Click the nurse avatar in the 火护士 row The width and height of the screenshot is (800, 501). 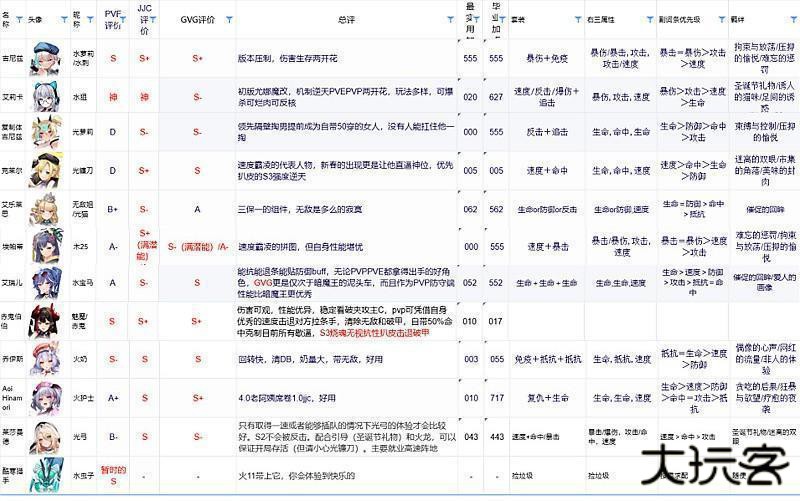click(x=47, y=398)
